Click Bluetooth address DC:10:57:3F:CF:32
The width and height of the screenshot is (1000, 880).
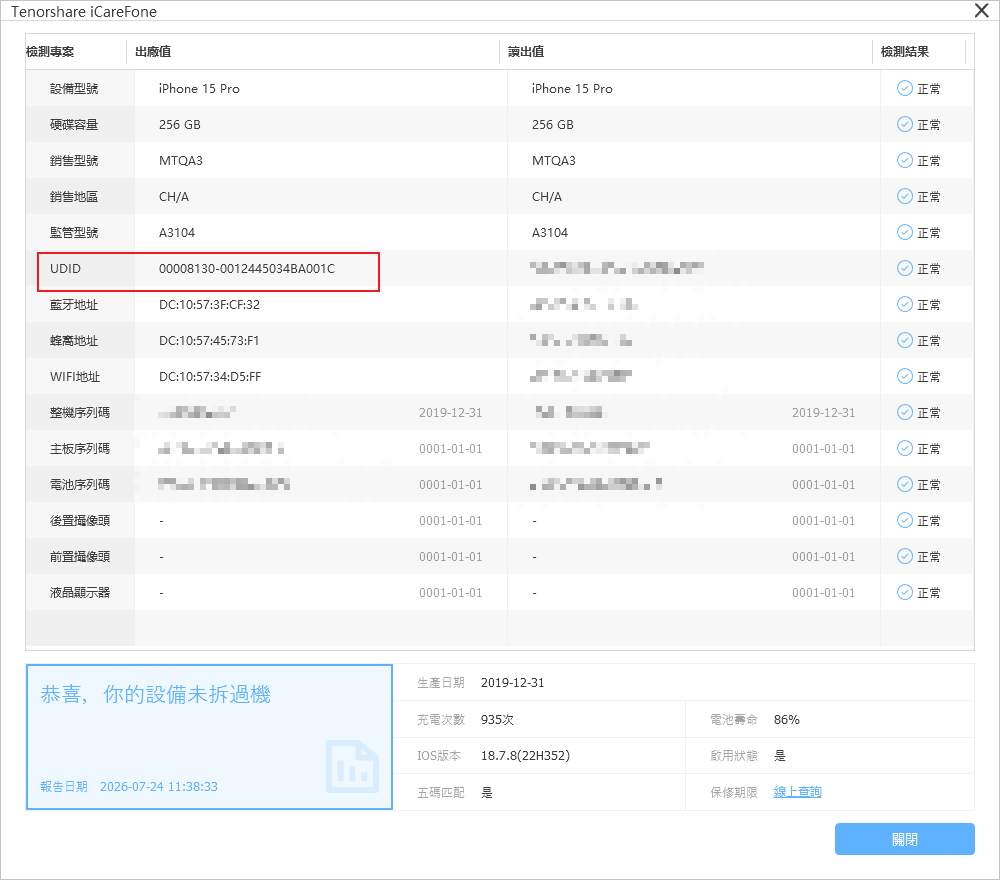click(x=209, y=305)
